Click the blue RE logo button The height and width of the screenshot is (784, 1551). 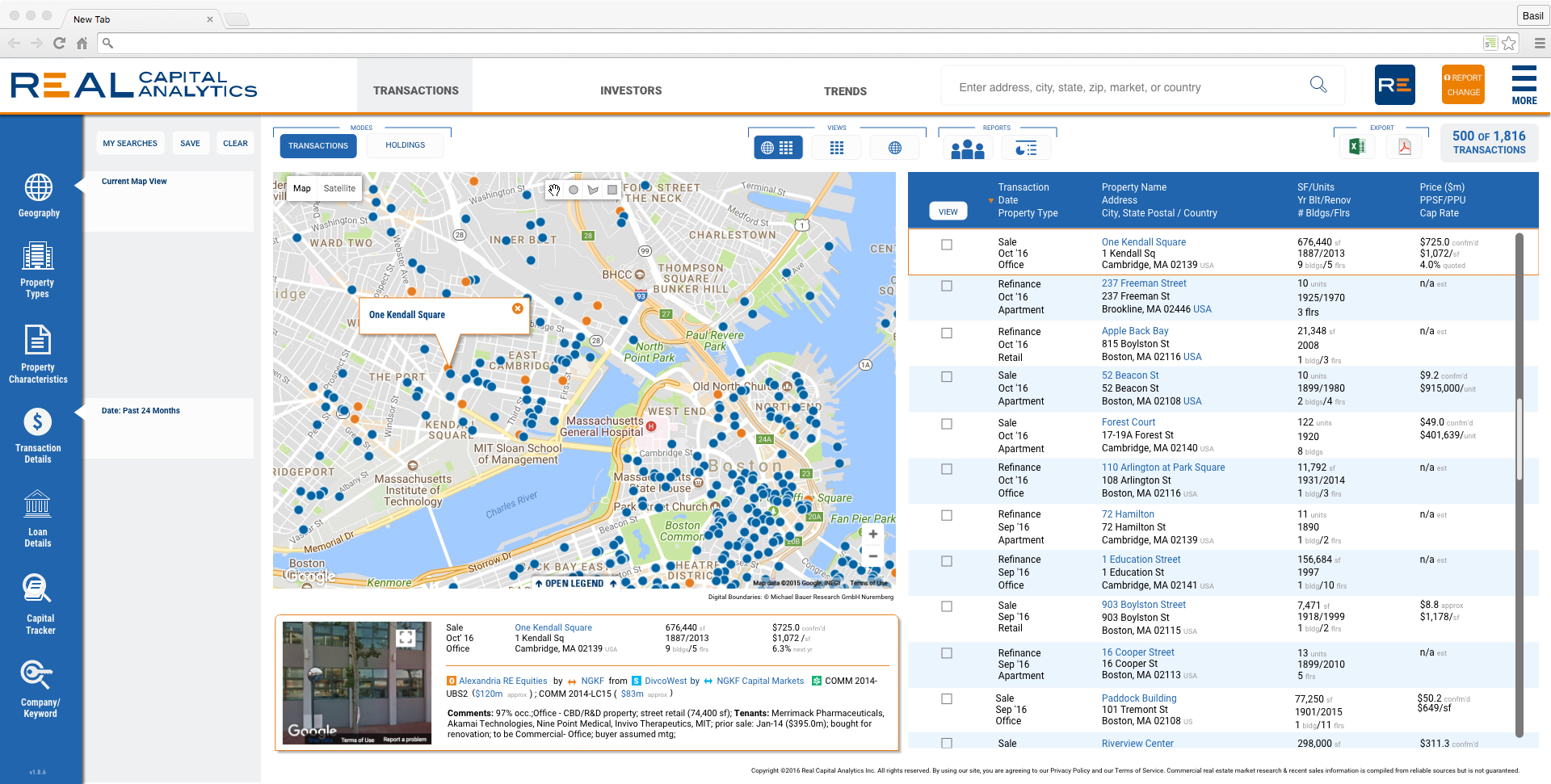1394,85
